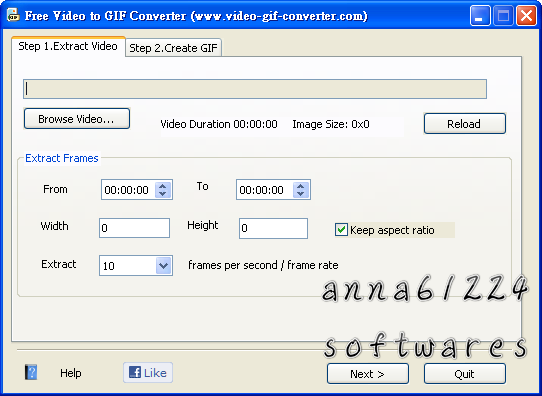The image size is (542, 396).
Task: Switch to Step 1.Extract Video tab
Action: 68,46
